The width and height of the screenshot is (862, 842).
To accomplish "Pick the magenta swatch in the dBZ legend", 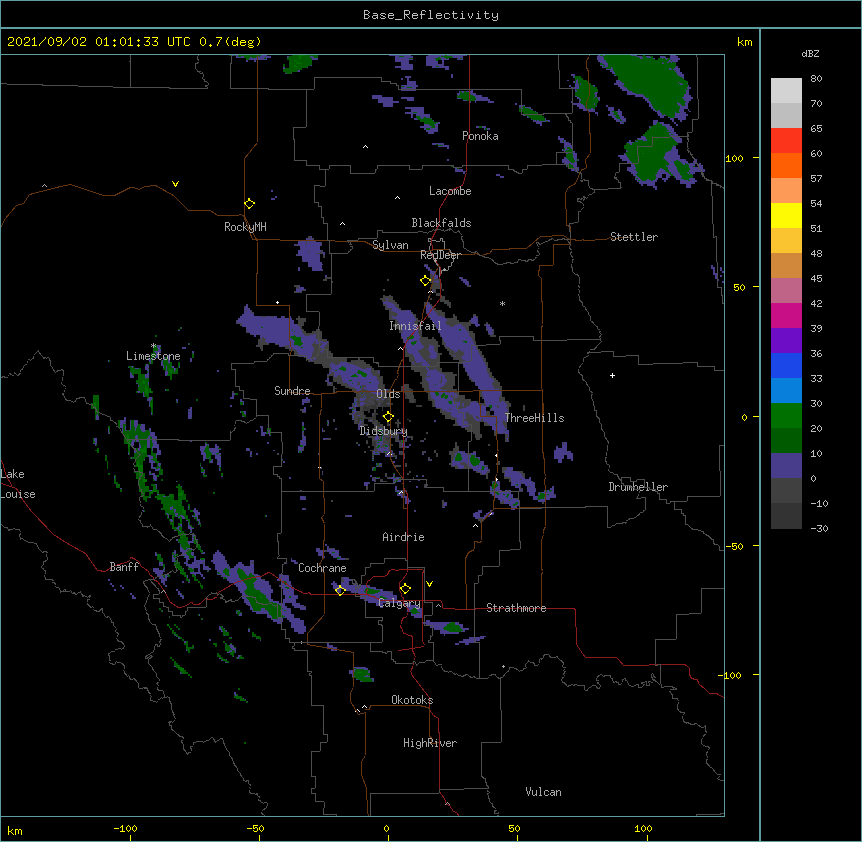I will tap(786, 315).
